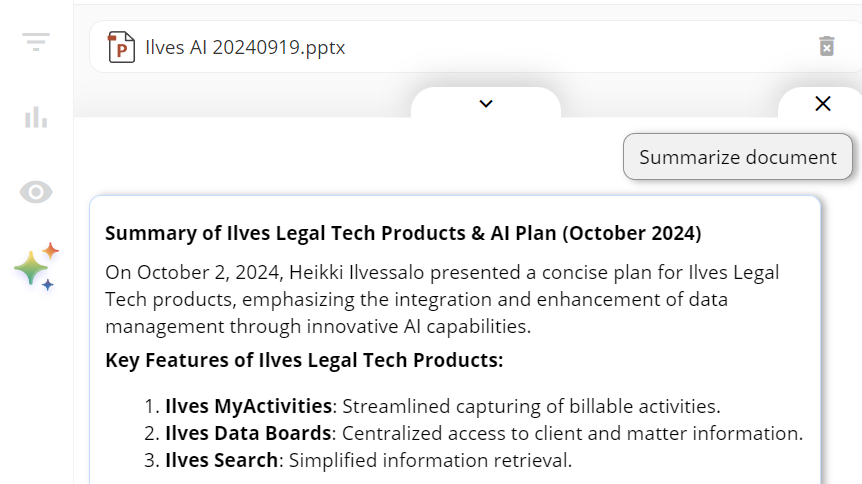Close the AI panel with the X
The width and height of the screenshot is (862, 484).
[822, 103]
